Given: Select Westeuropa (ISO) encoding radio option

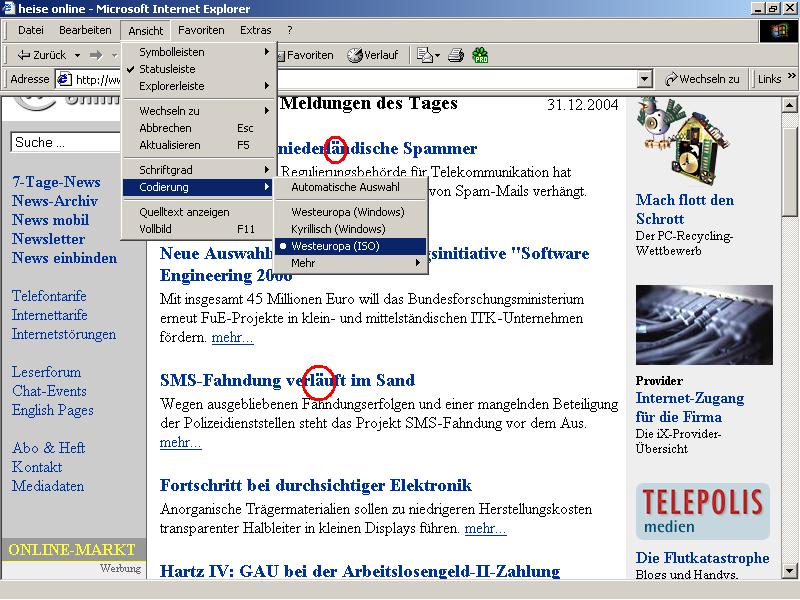Looking at the screenshot, I should pos(350,246).
